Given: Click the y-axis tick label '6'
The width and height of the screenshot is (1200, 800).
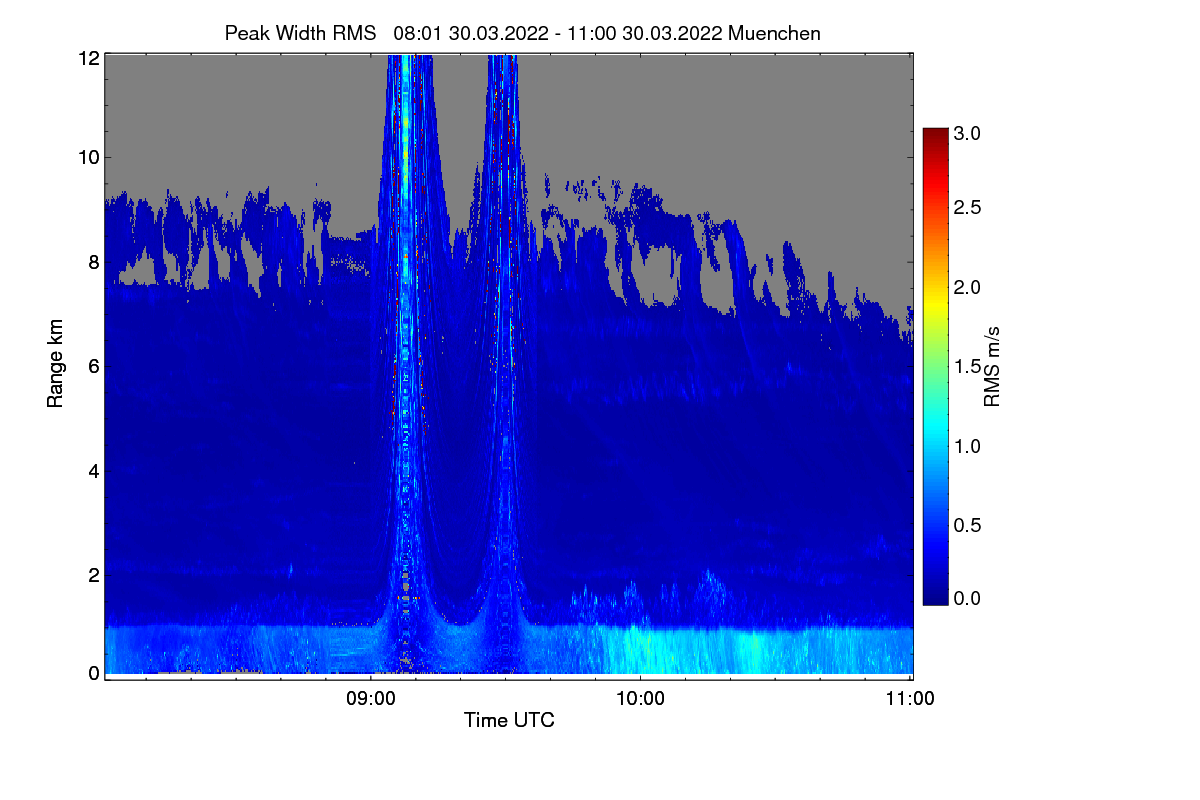Looking at the screenshot, I should click(x=92, y=366).
